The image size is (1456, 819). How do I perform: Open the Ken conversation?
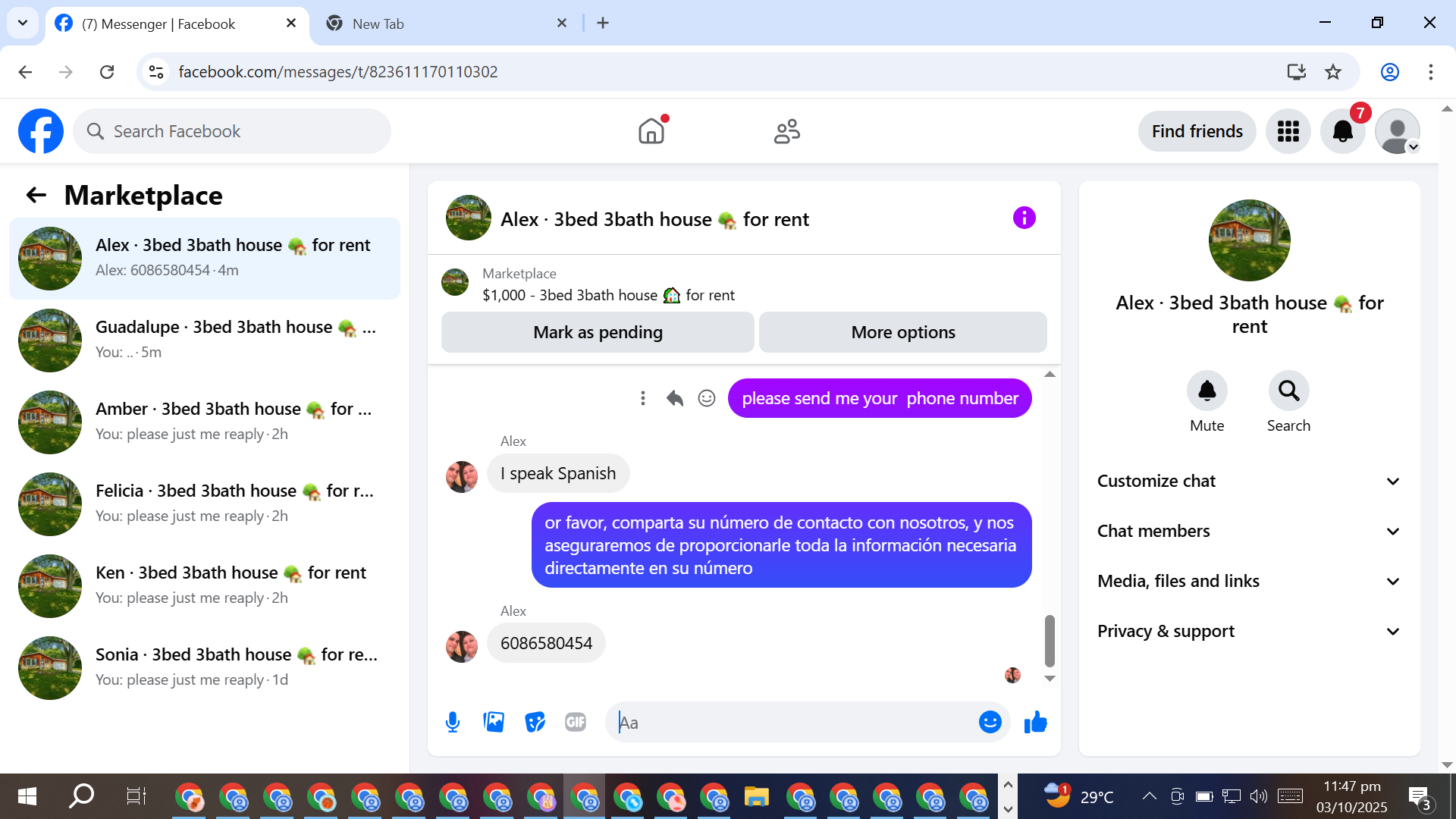pyautogui.click(x=205, y=586)
